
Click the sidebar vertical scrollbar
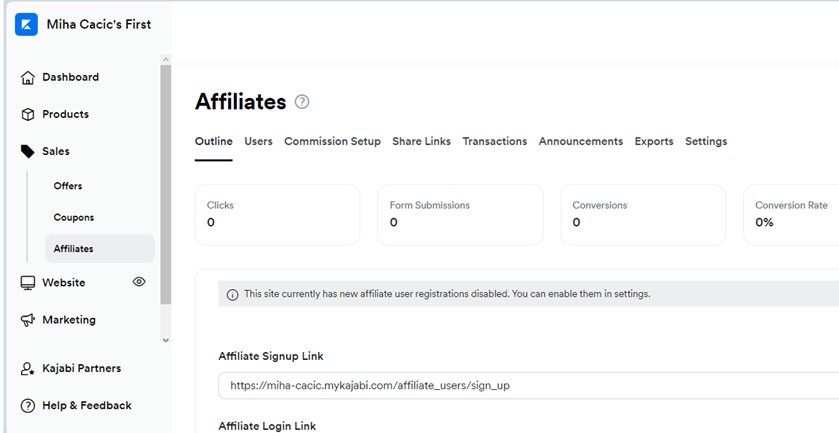click(166, 185)
